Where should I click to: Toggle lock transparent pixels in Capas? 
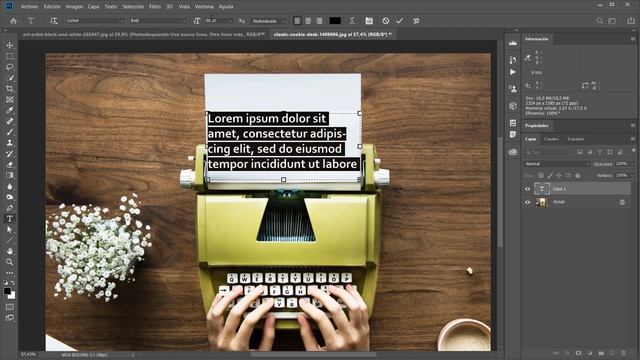coord(541,176)
